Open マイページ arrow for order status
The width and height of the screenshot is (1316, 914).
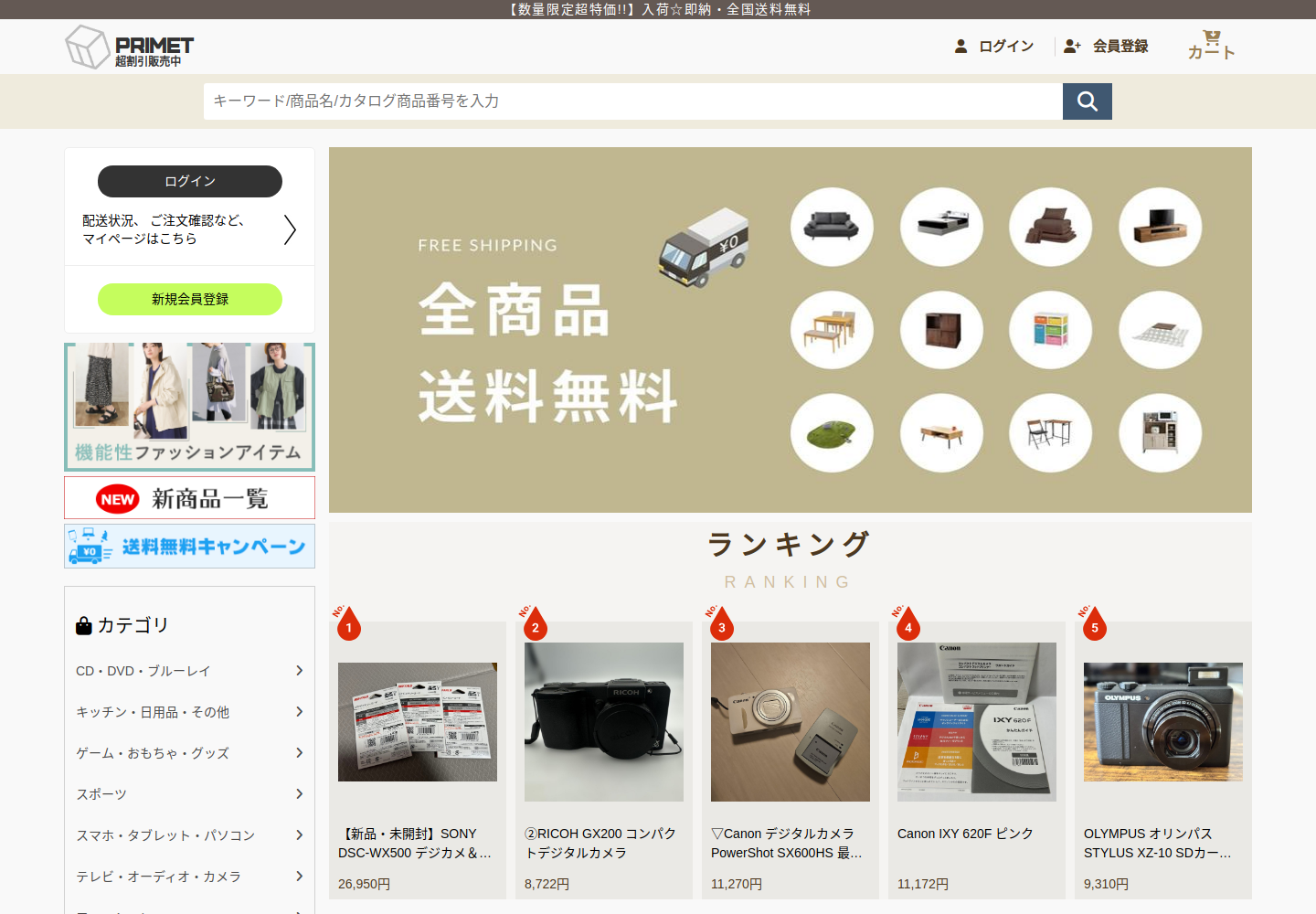(290, 229)
